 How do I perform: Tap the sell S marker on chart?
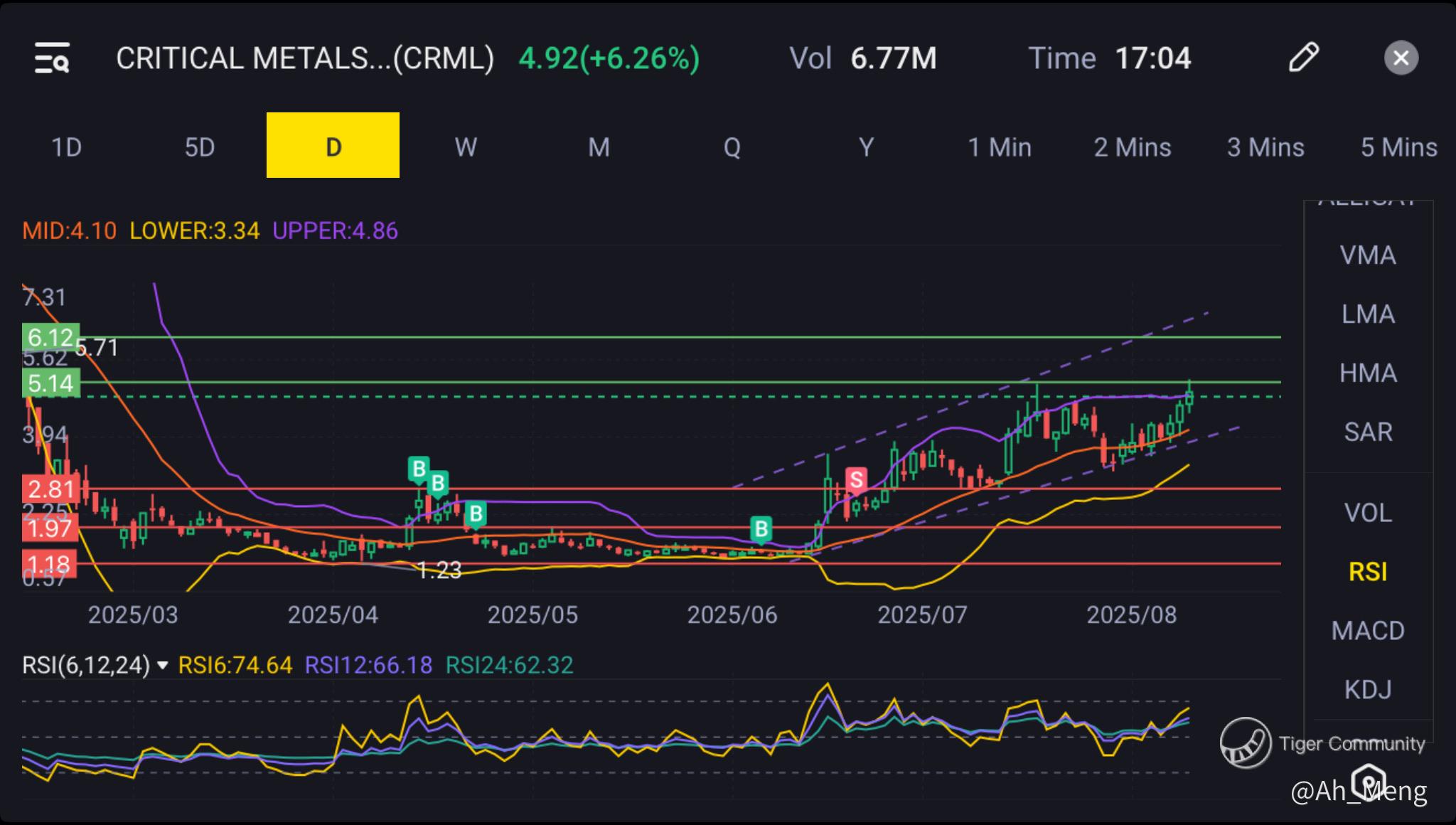pyautogui.click(x=856, y=480)
